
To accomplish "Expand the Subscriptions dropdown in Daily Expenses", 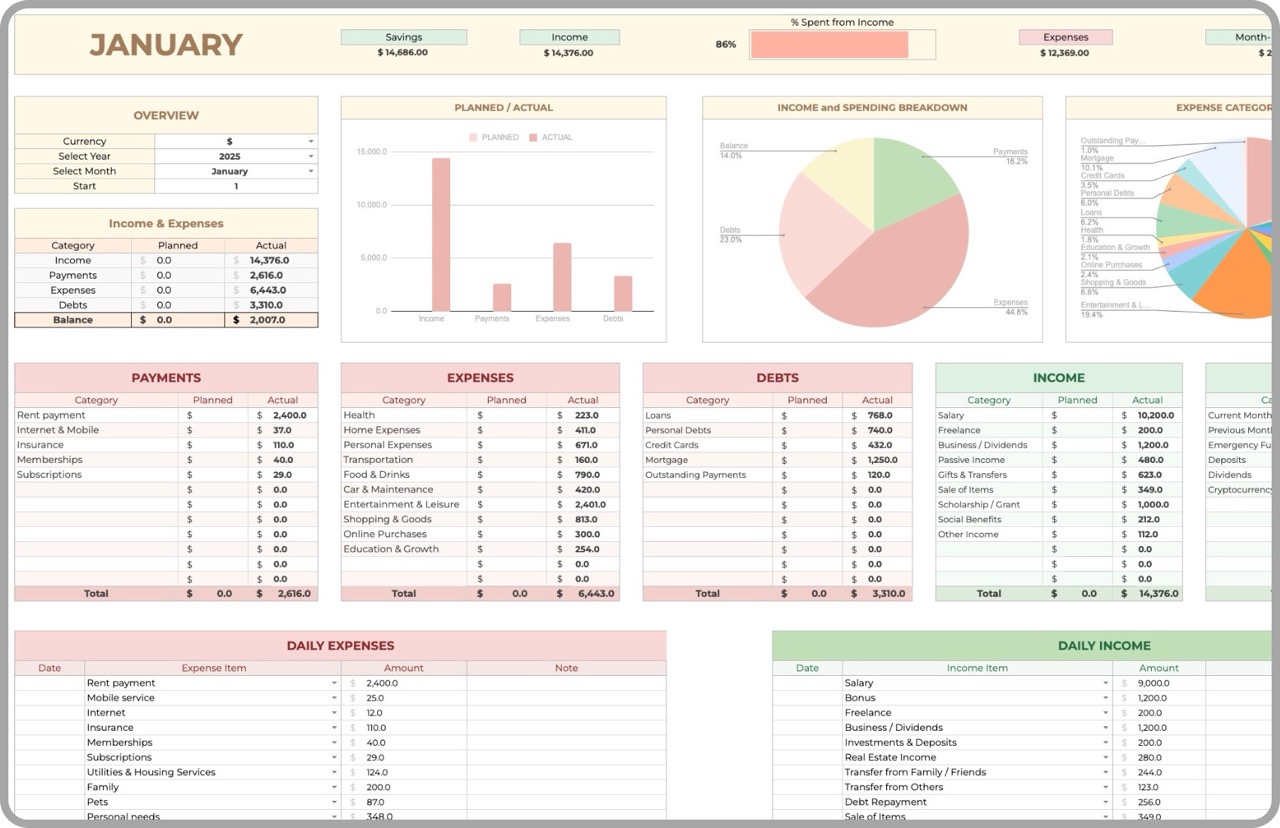I will tap(334, 757).
